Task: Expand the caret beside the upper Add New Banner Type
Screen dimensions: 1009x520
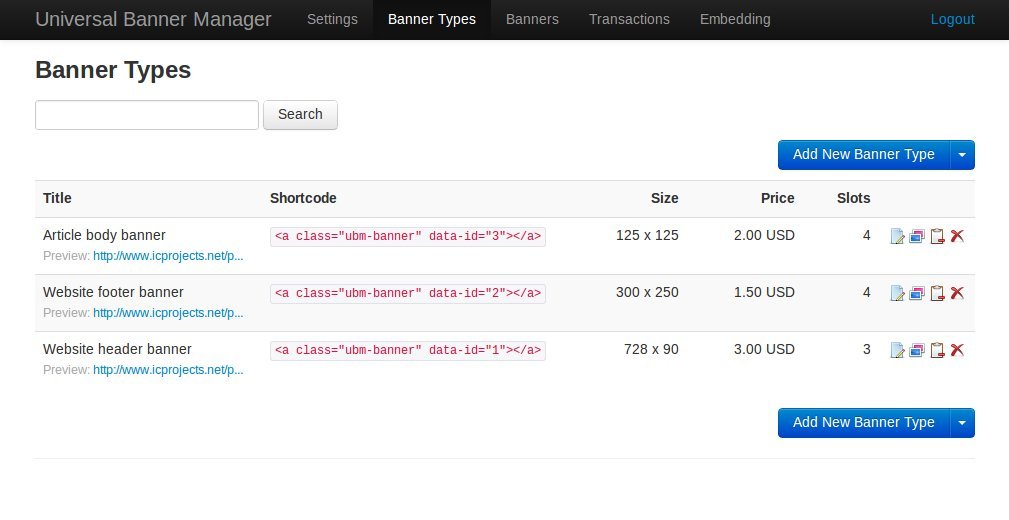Action: point(962,155)
